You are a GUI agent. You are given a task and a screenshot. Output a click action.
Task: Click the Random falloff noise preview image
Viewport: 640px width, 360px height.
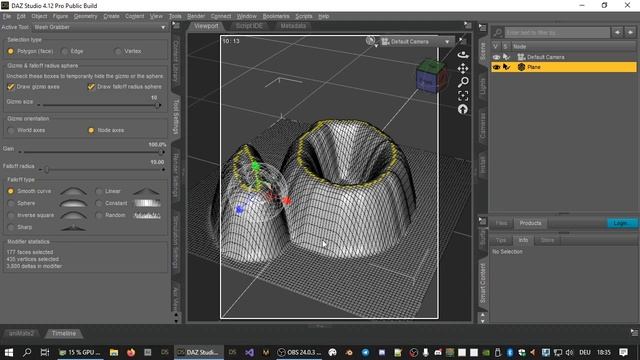point(147,215)
